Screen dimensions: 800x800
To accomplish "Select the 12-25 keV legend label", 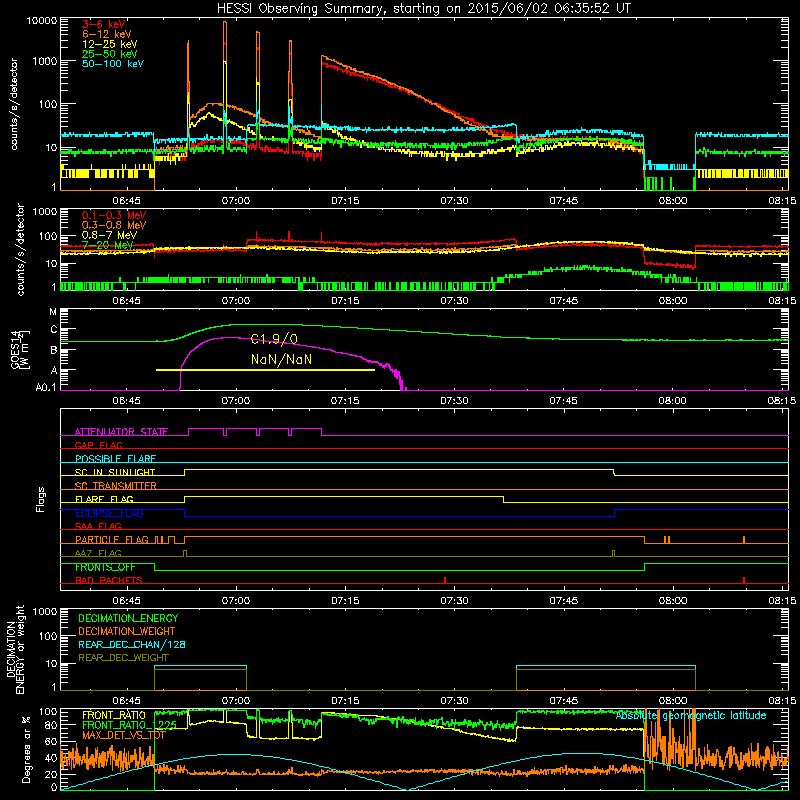I will pyautogui.click(x=110, y=44).
